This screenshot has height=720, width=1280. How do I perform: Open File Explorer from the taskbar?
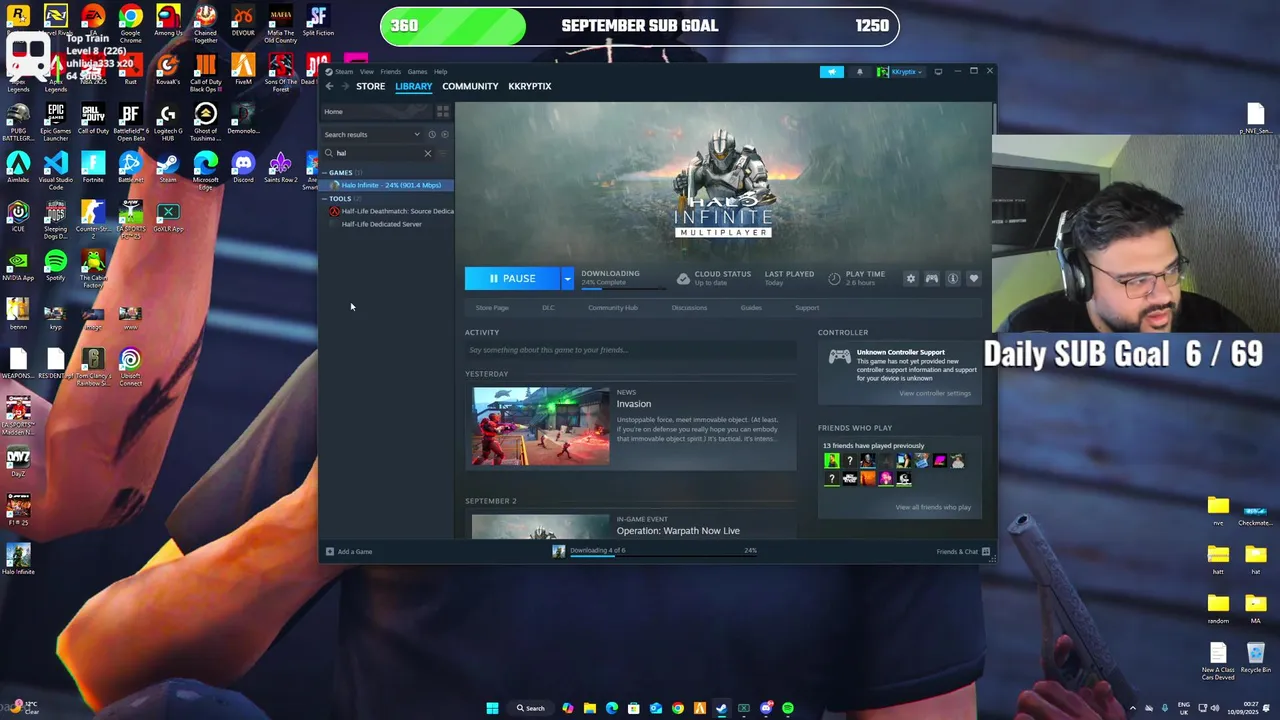pos(590,708)
